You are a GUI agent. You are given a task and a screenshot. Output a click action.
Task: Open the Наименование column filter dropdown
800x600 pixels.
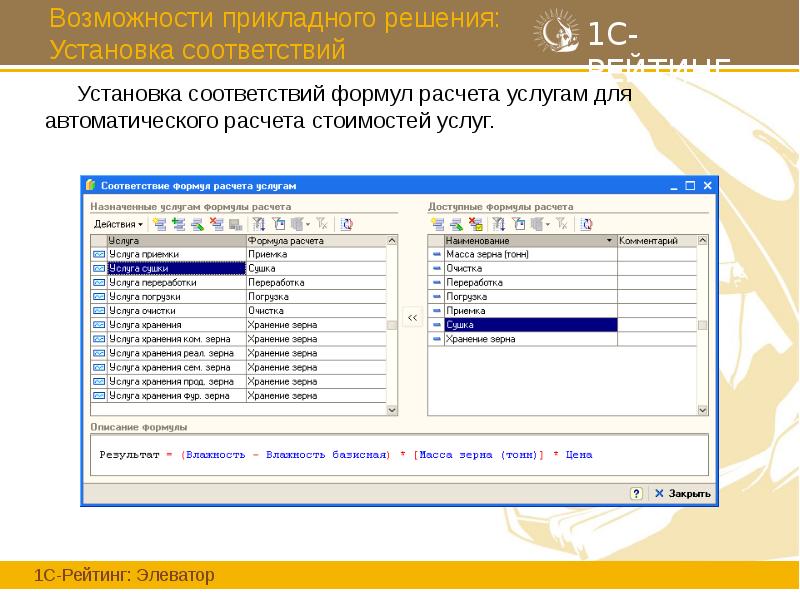pos(608,241)
